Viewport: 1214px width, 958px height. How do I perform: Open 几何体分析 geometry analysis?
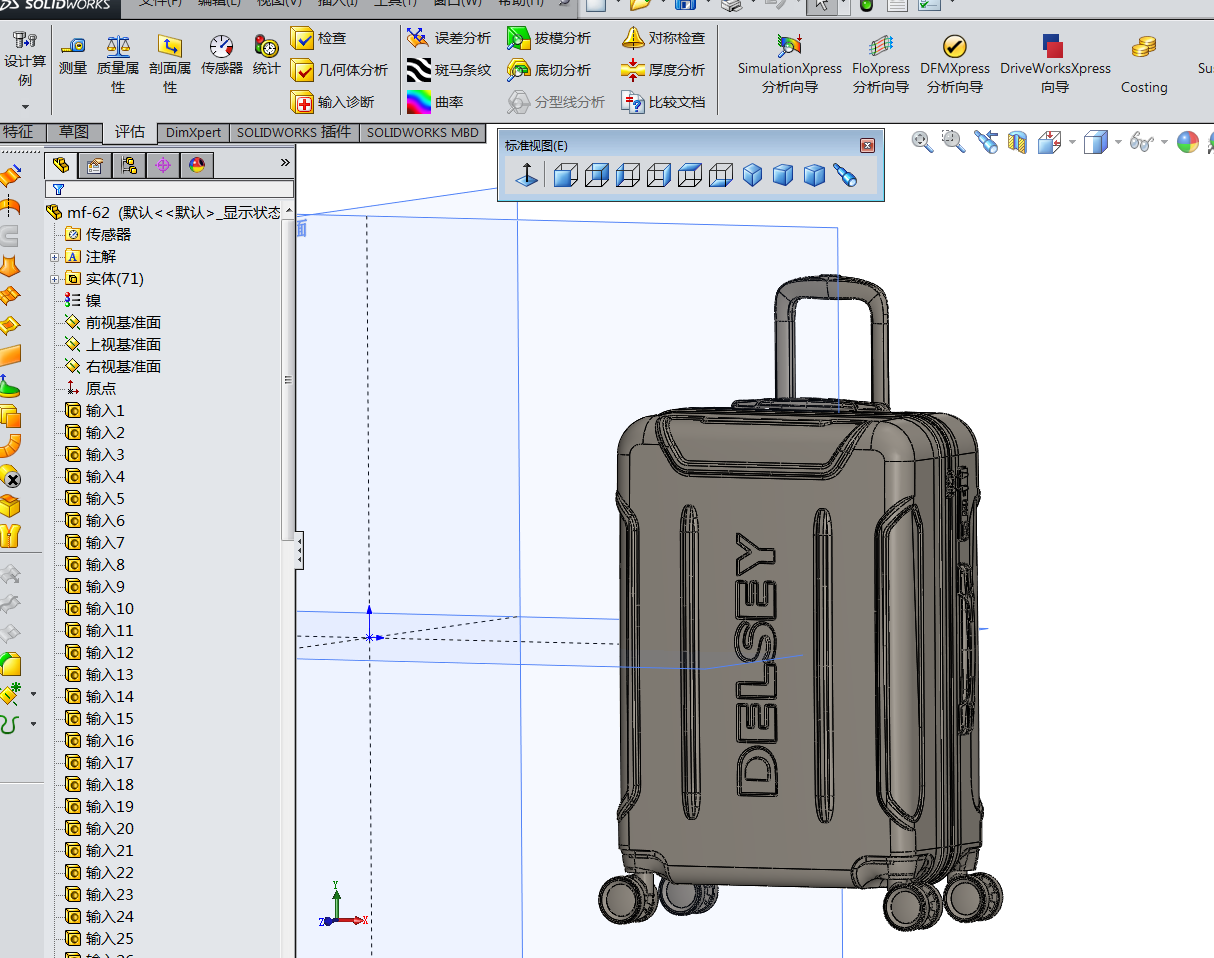point(340,70)
